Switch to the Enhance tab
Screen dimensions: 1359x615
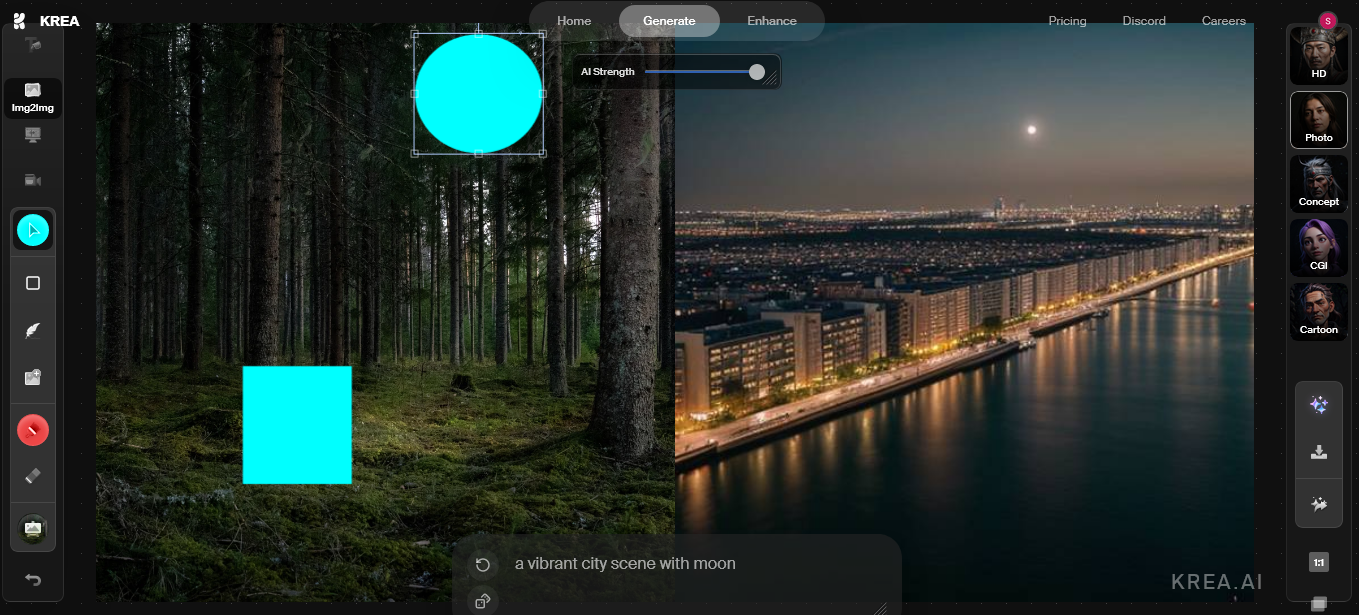pyautogui.click(x=772, y=21)
